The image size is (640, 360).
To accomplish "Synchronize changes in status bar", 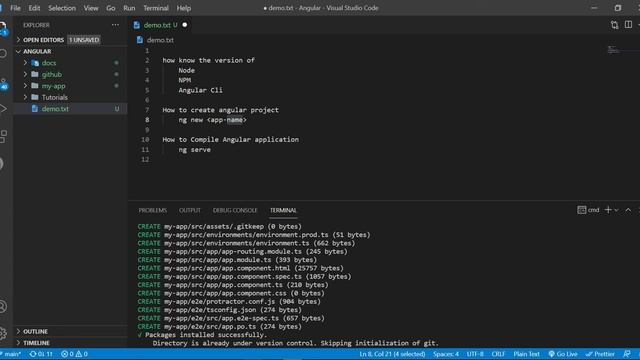I will pyautogui.click(x=41, y=354).
